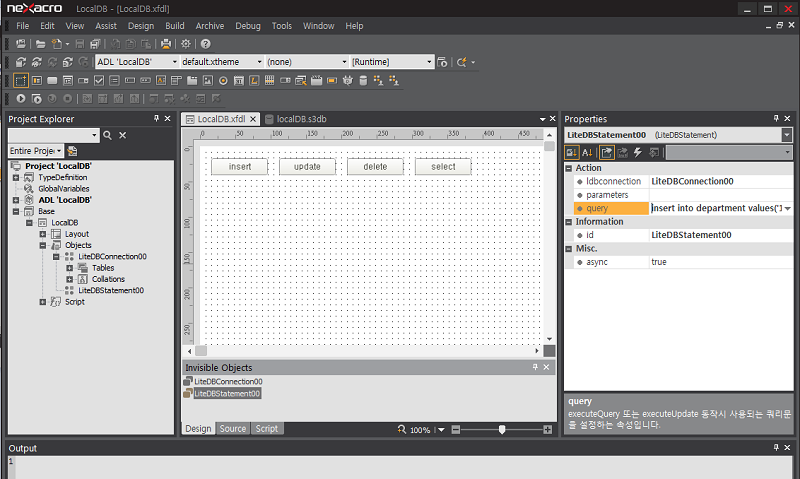Image resolution: width=800 pixels, height=479 pixels.
Task: Open the Entire Project scope dropdown
Action: pyautogui.click(x=59, y=151)
